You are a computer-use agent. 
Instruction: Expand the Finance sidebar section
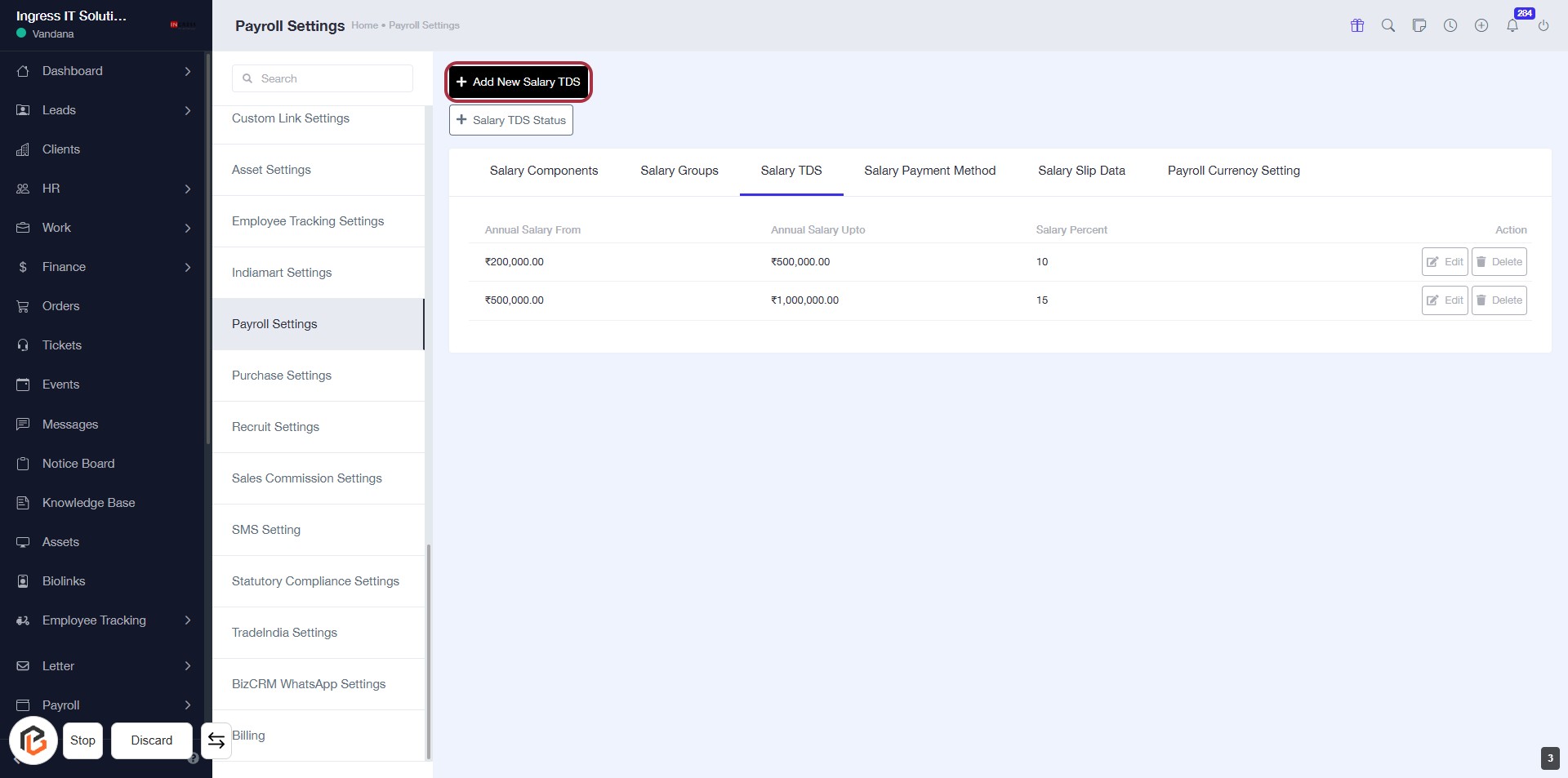(x=187, y=267)
